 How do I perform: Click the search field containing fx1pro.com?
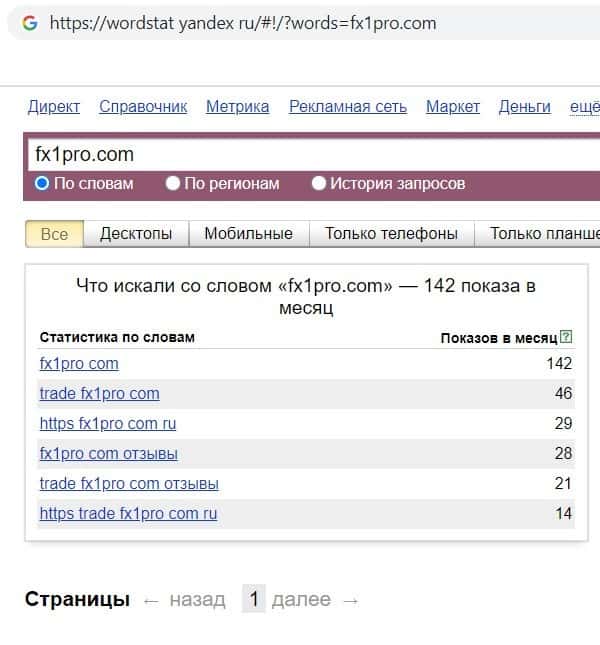[x=300, y=155]
